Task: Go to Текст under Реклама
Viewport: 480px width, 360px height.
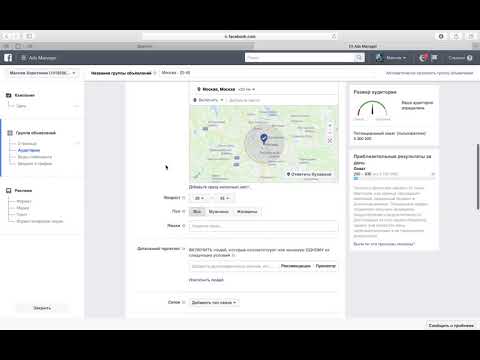Action: tap(22, 215)
